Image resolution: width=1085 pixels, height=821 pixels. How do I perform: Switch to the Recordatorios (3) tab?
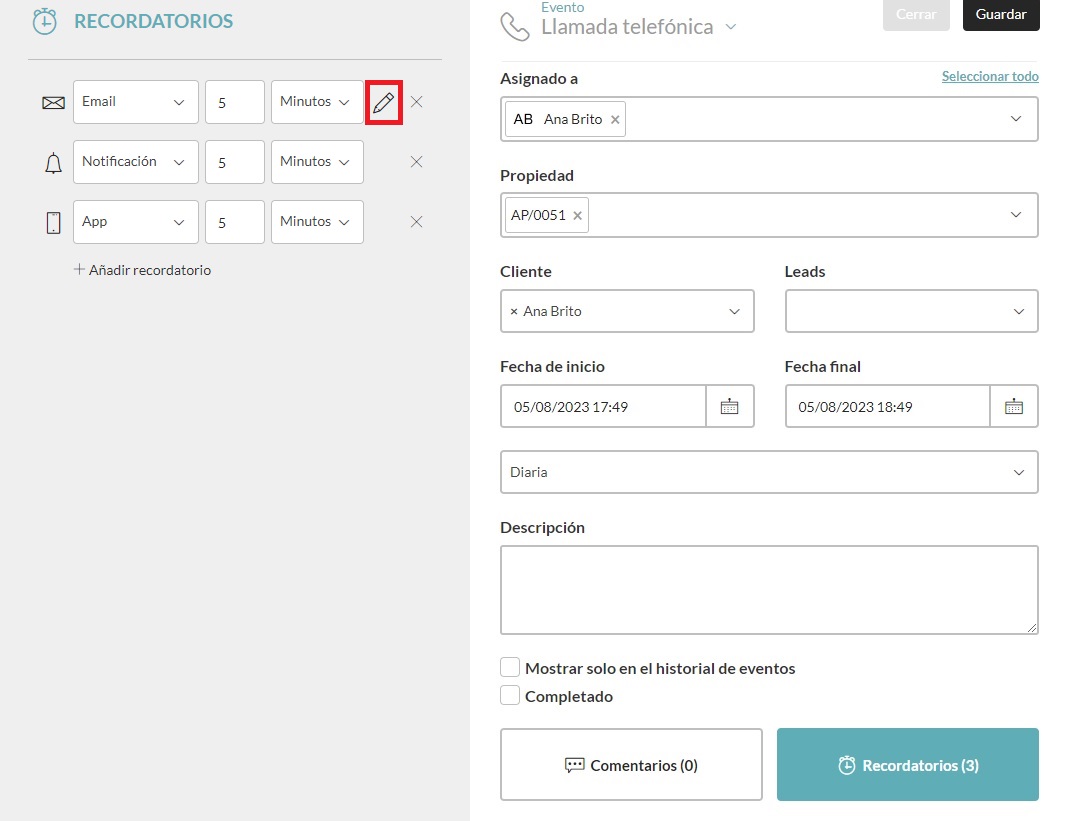907,765
